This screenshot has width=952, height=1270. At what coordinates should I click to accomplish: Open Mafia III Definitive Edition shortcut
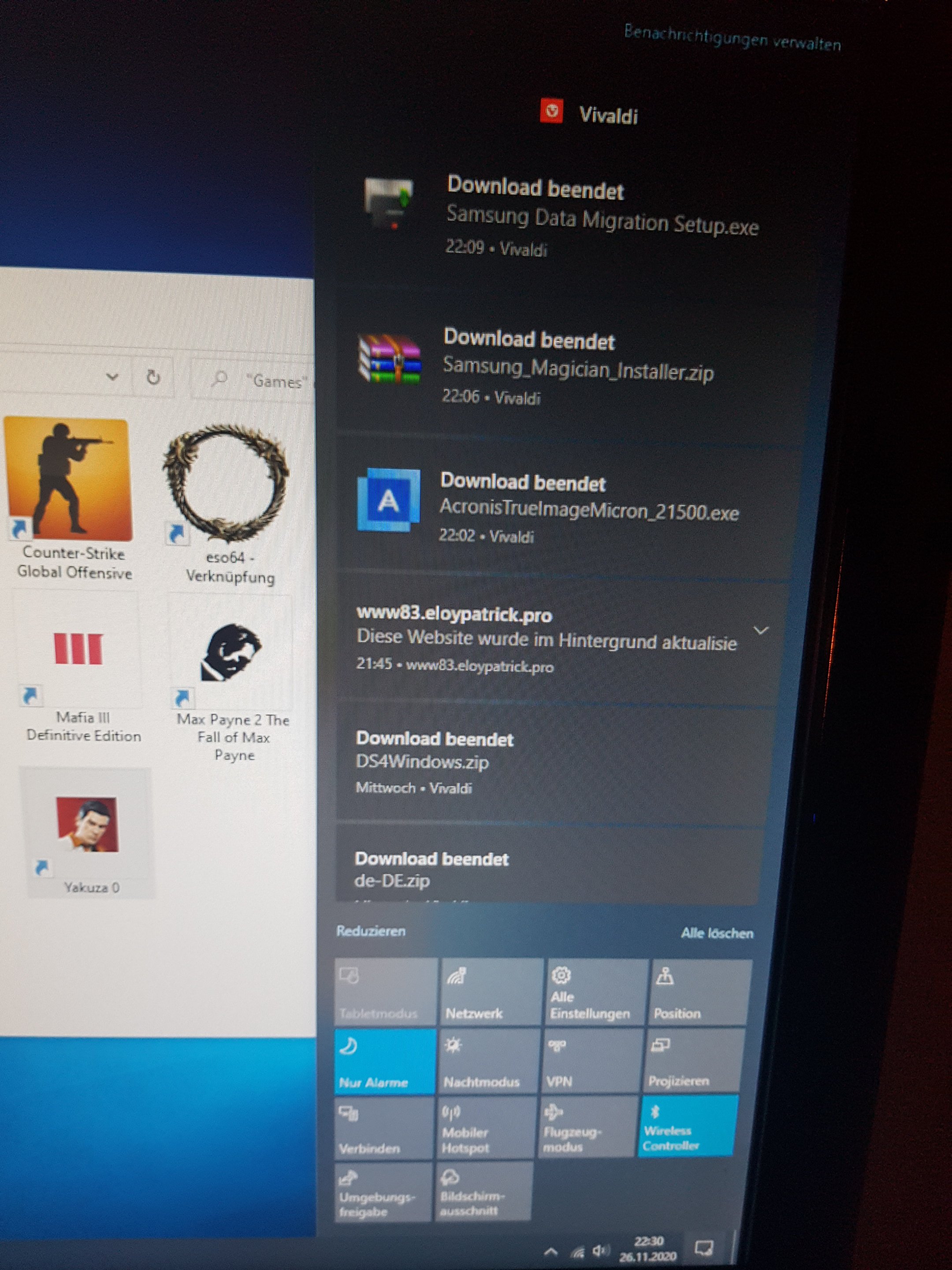(78, 649)
